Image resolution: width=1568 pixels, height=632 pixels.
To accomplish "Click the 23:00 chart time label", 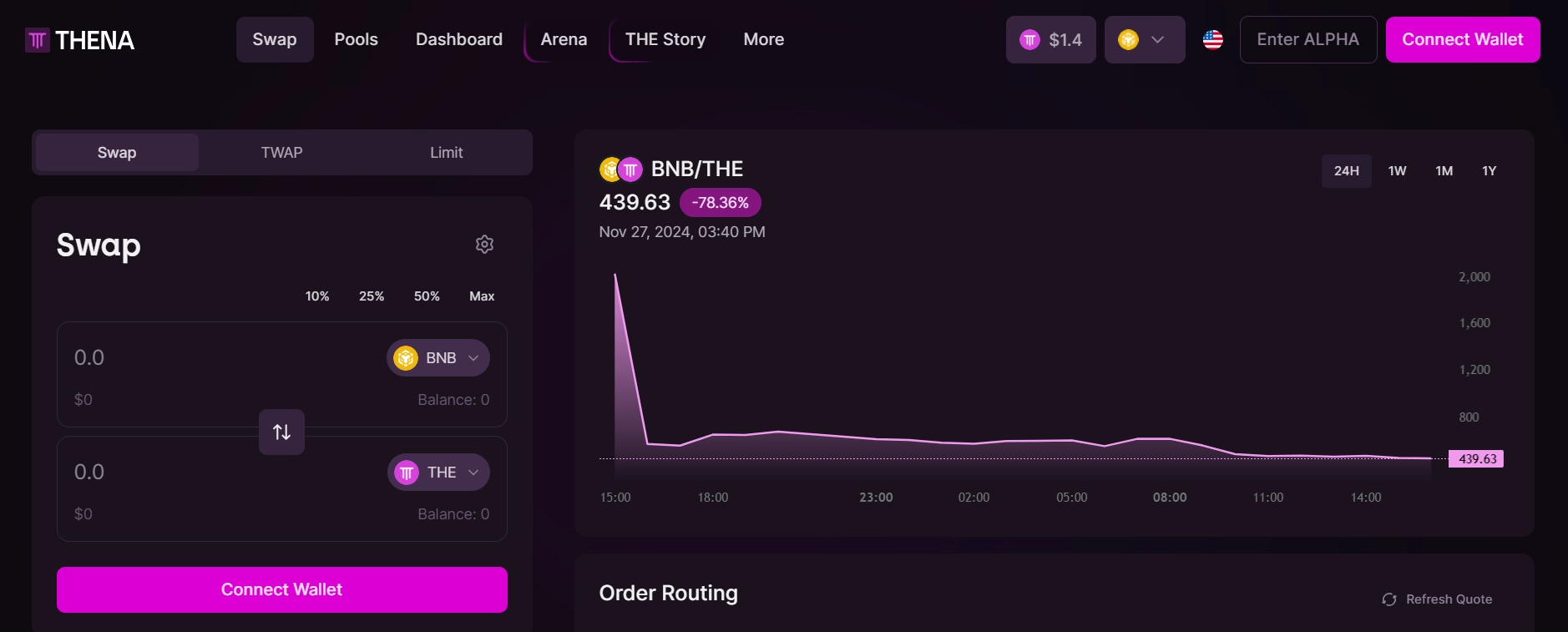I will (x=876, y=498).
